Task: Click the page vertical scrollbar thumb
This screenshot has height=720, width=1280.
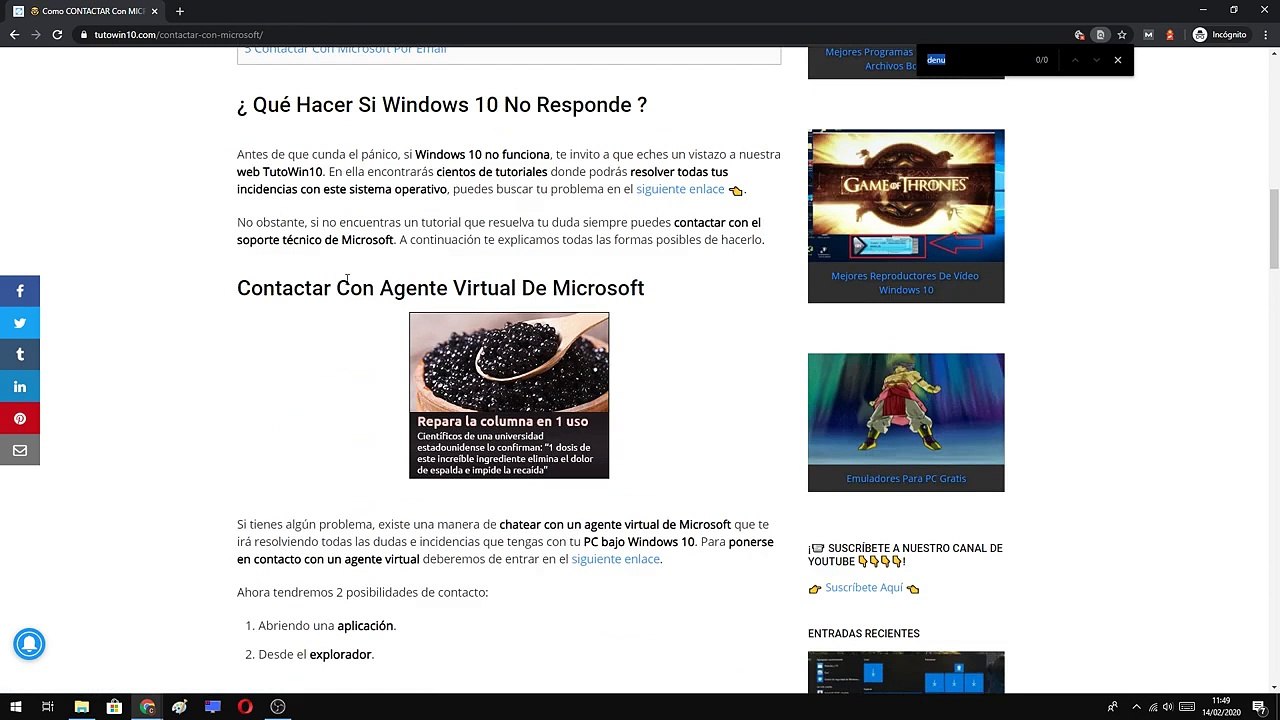Action: pos(1274,228)
